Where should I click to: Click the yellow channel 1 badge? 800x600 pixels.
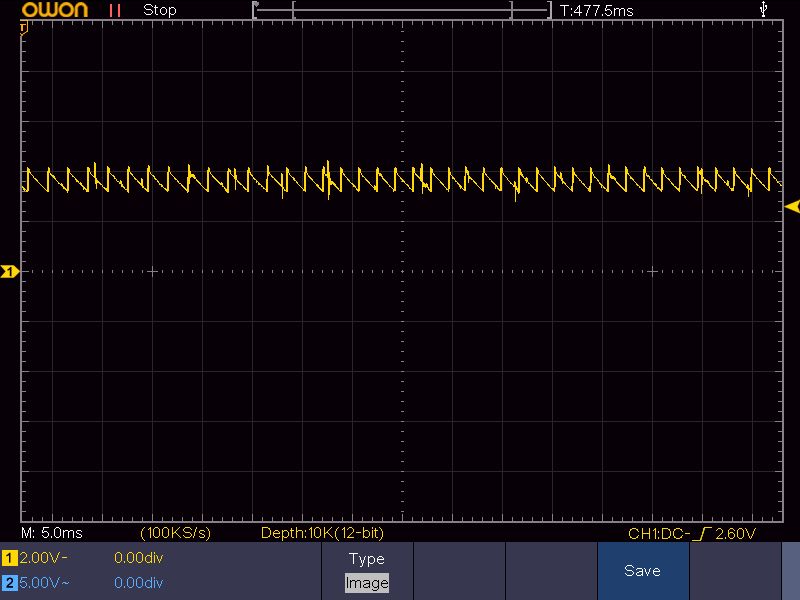[x=9, y=559]
